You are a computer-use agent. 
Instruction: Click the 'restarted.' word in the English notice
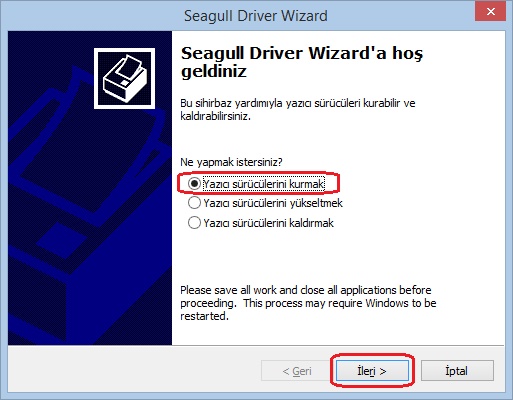(204, 316)
